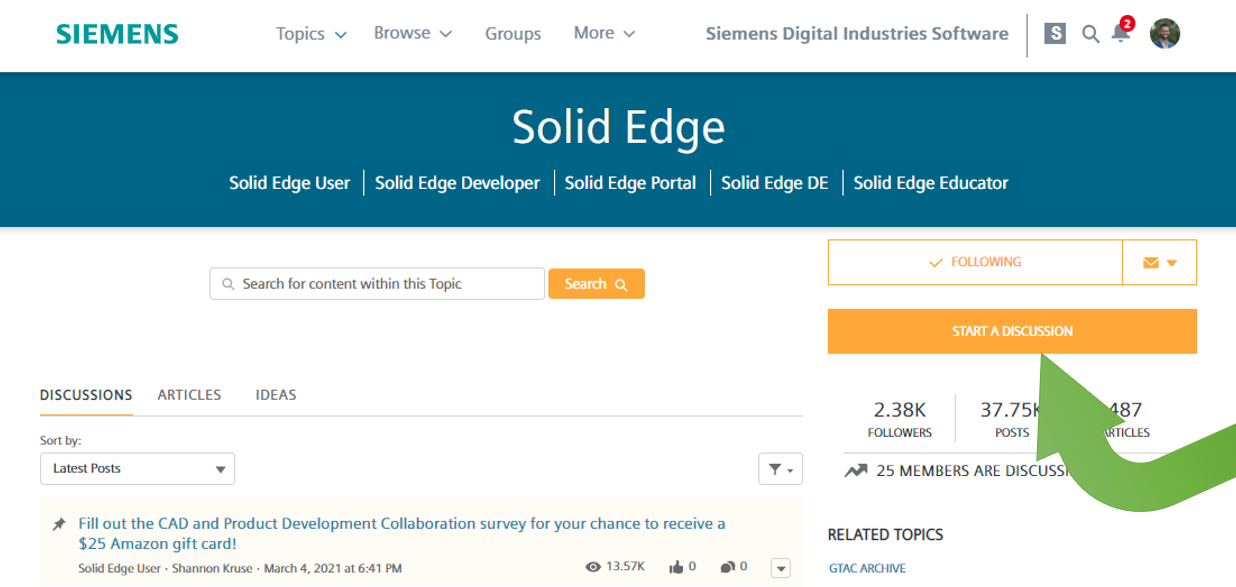Click the Siemens logo
The height and width of the screenshot is (587, 1236).
(x=116, y=33)
